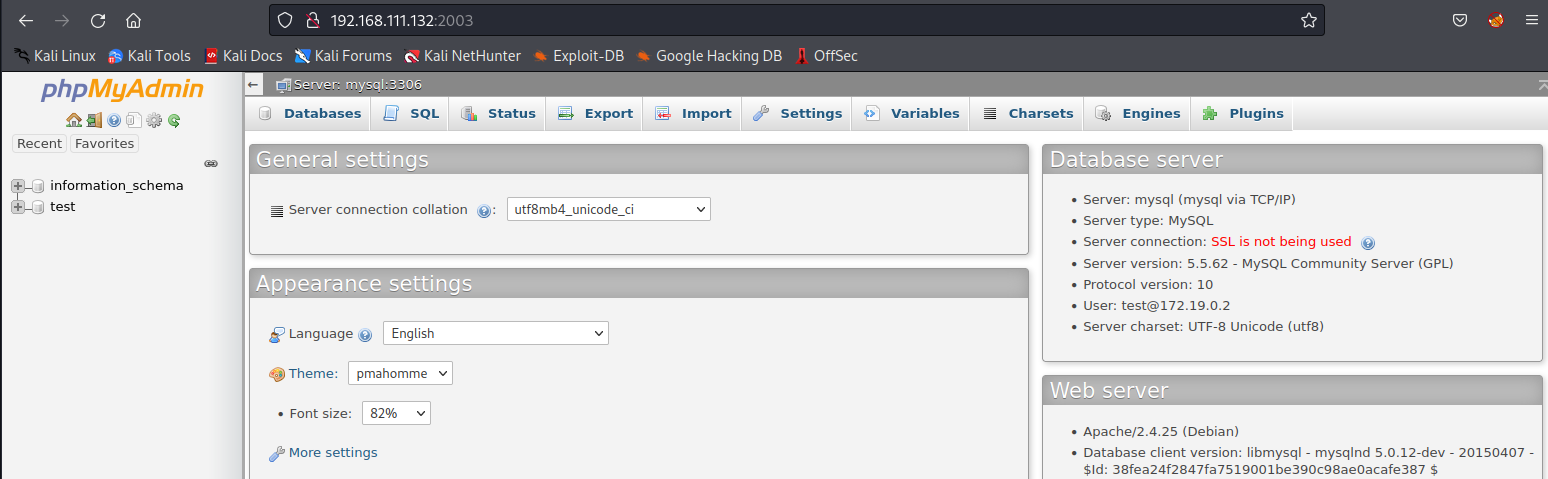This screenshot has height=479, width=1548.
Task: Click the browser forward arrow
Action: 62,20
